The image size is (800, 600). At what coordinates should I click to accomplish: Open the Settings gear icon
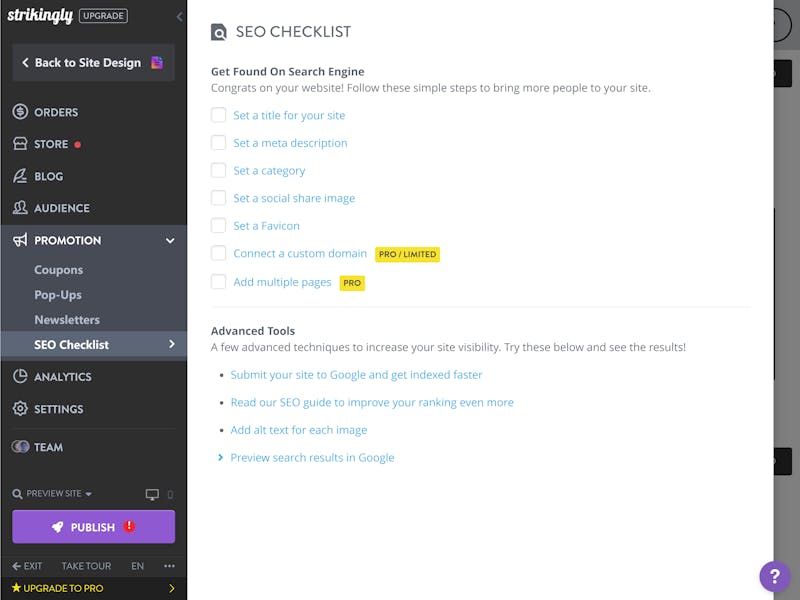pyautogui.click(x=20, y=409)
